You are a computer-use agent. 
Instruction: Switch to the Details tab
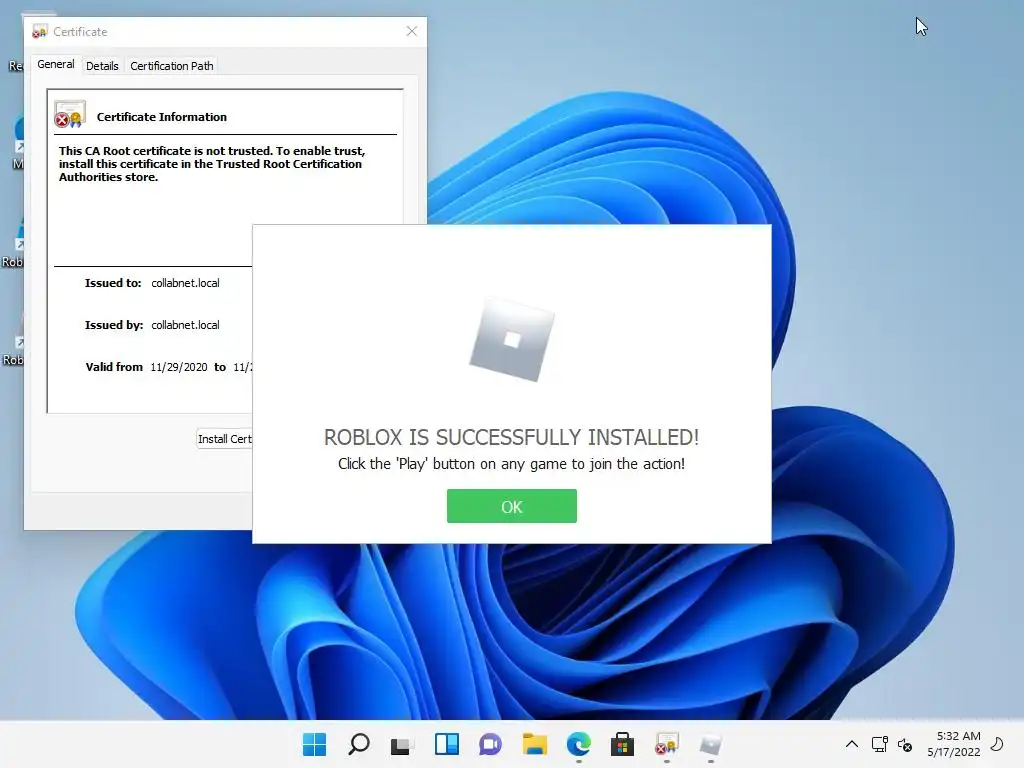[x=102, y=66]
